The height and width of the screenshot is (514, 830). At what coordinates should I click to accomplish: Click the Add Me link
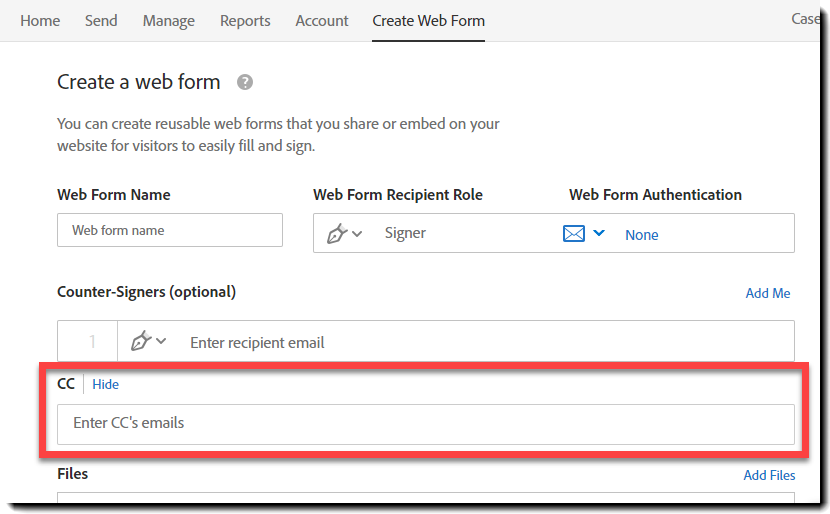[x=768, y=293]
